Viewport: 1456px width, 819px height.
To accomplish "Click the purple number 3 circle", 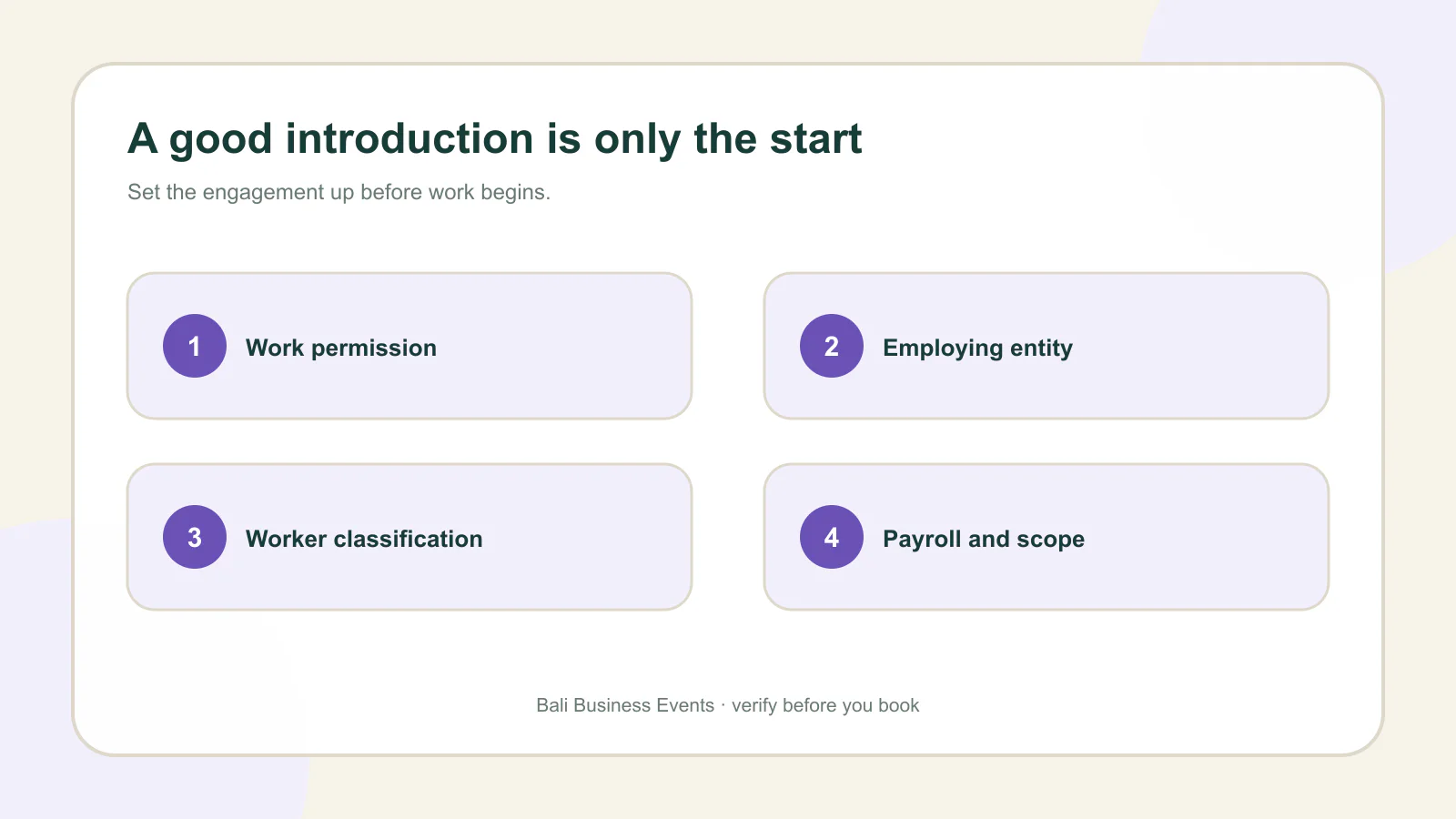I will (195, 537).
